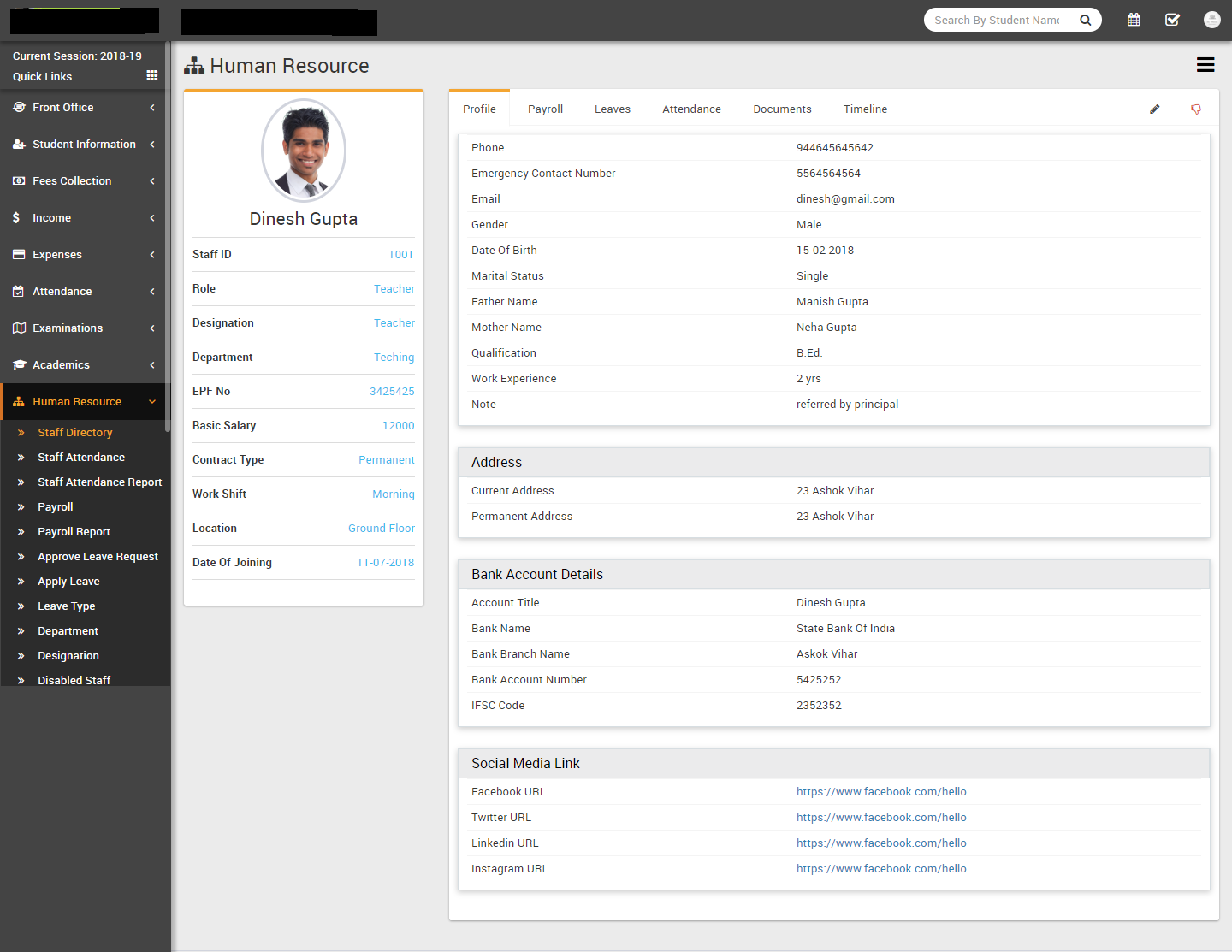1232x952 pixels.
Task: Open the Instagram URL link
Action: click(881, 869)
